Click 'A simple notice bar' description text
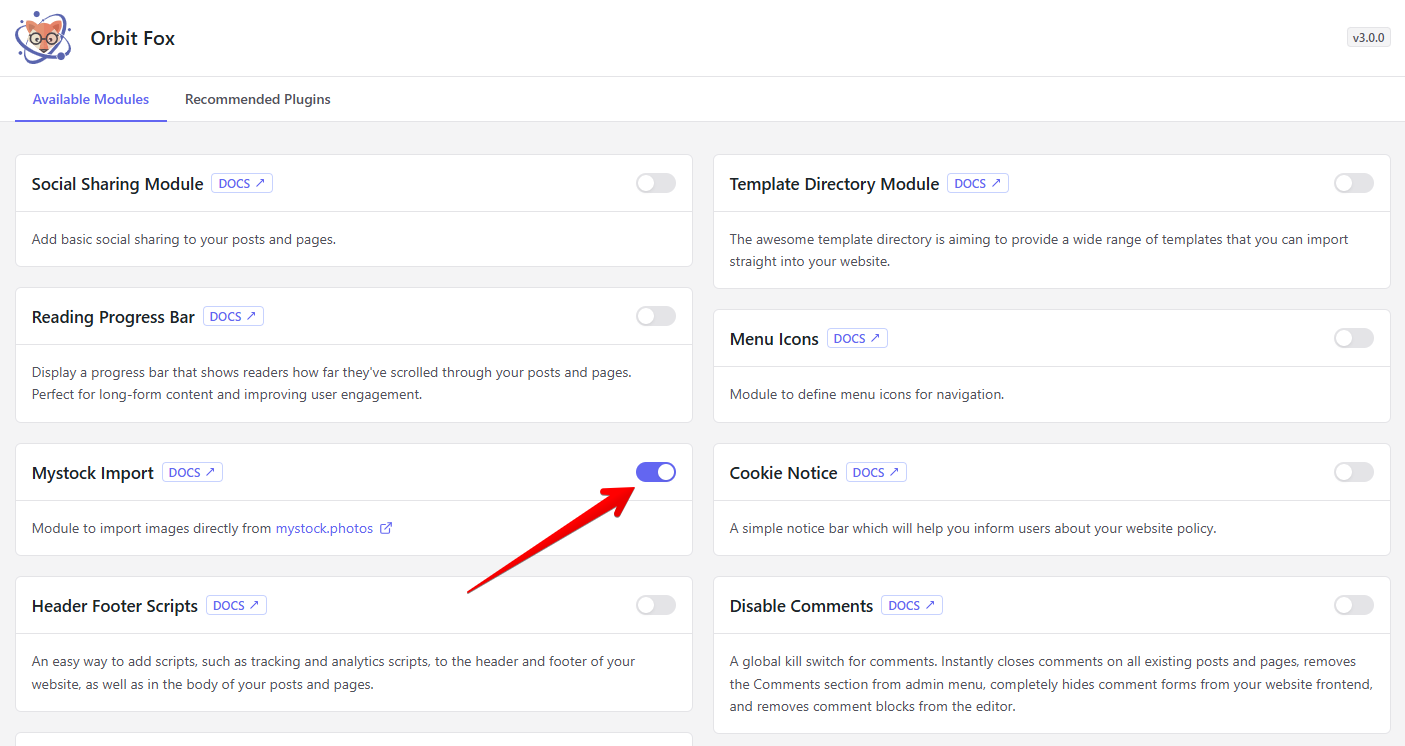 point(973,528)
